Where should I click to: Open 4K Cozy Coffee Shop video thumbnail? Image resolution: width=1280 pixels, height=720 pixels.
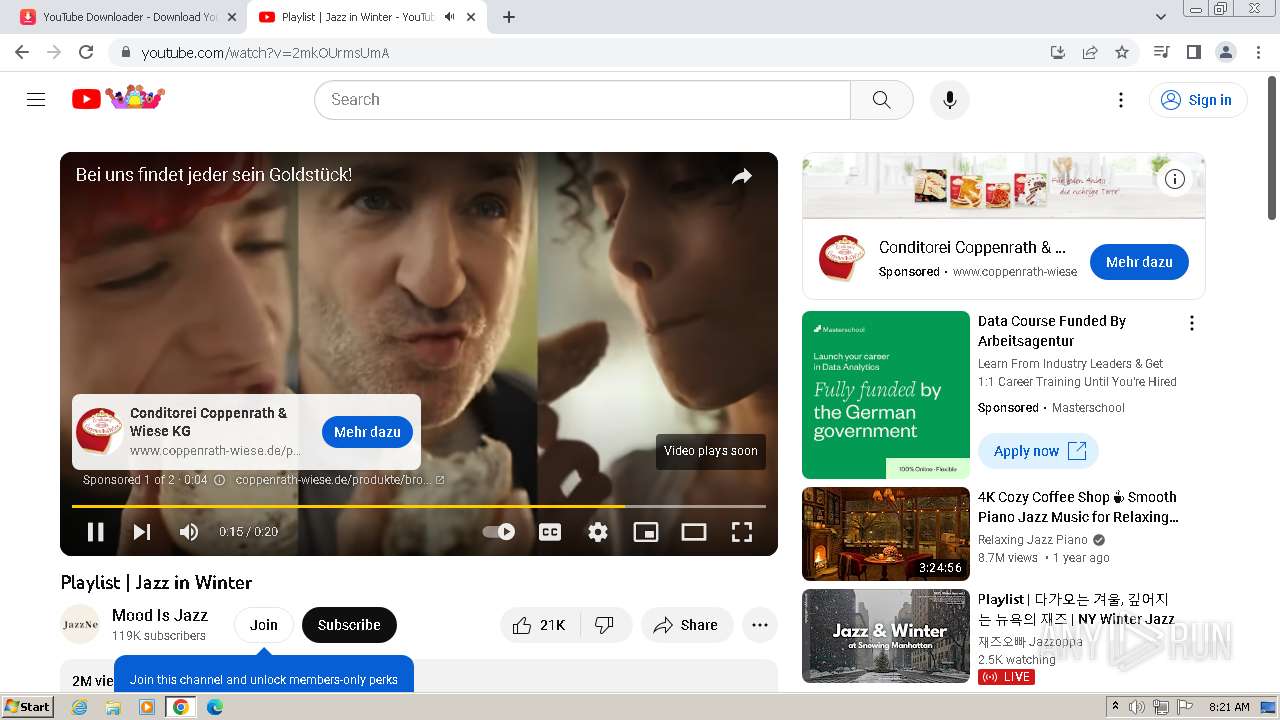[886, 534]
